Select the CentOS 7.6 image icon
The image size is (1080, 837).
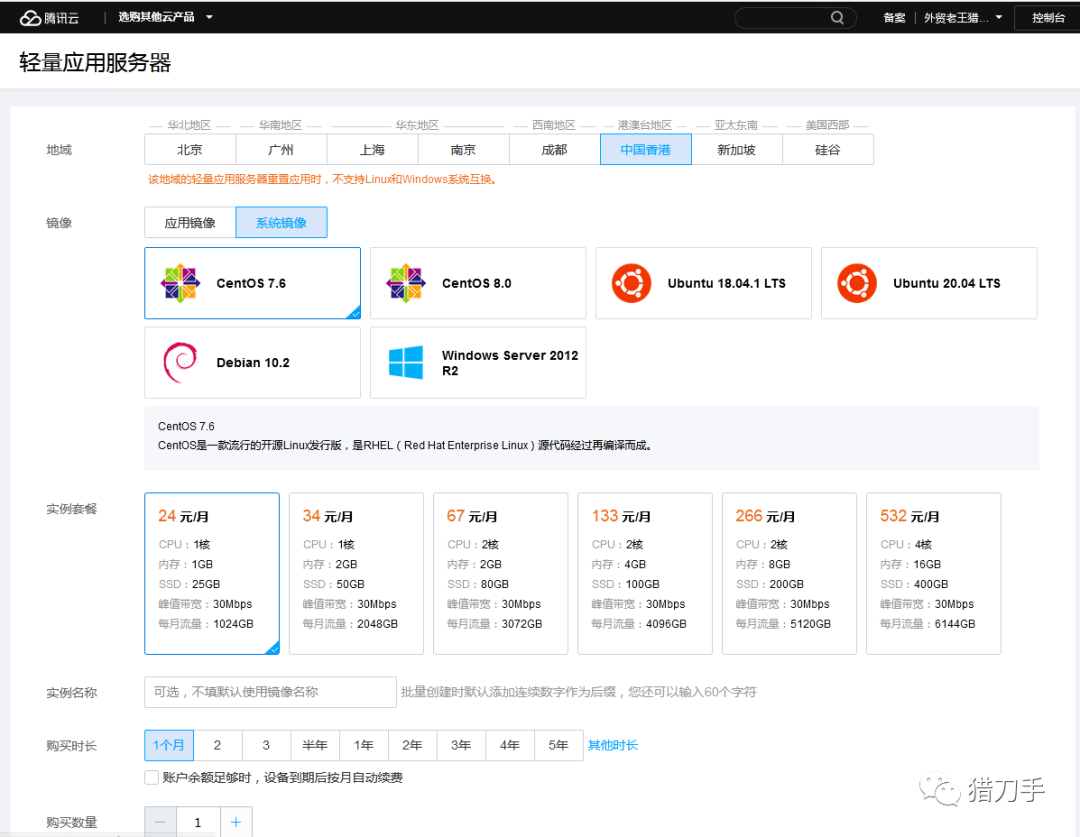(x=180, y=283)
